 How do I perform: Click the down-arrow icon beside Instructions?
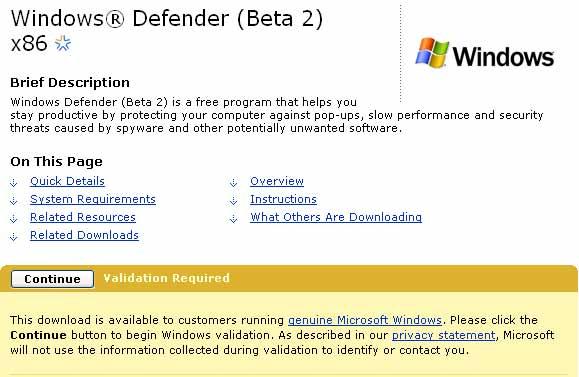point(233,201)
